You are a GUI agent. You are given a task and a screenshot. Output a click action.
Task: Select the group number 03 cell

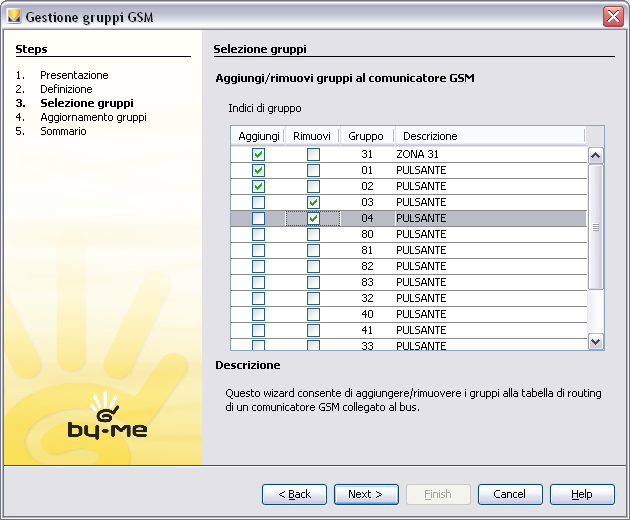[367, 202]
